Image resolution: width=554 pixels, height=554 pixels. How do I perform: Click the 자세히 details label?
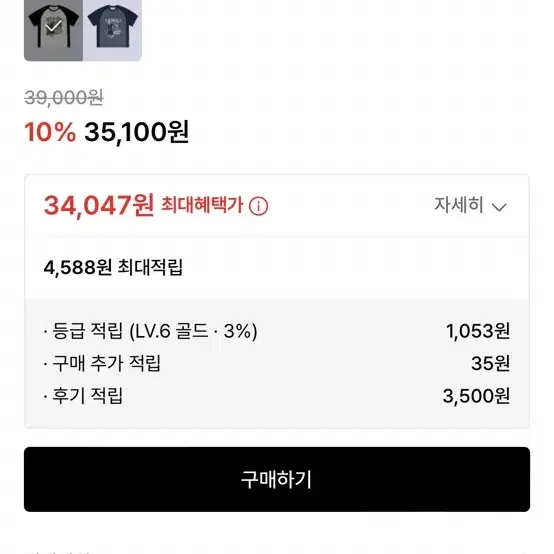coord(458,205)
